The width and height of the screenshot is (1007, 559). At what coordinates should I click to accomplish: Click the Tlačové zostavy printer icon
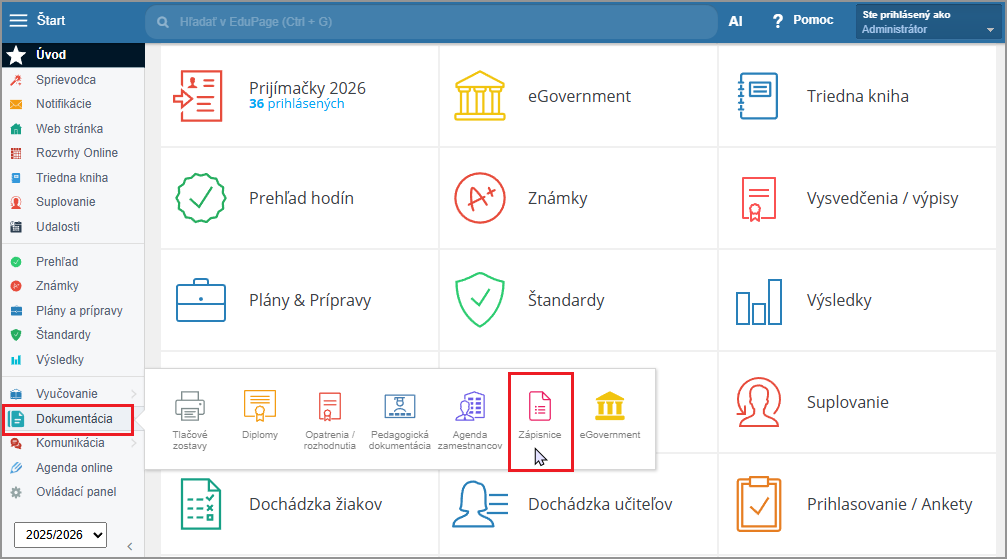[x=190, y=406]
